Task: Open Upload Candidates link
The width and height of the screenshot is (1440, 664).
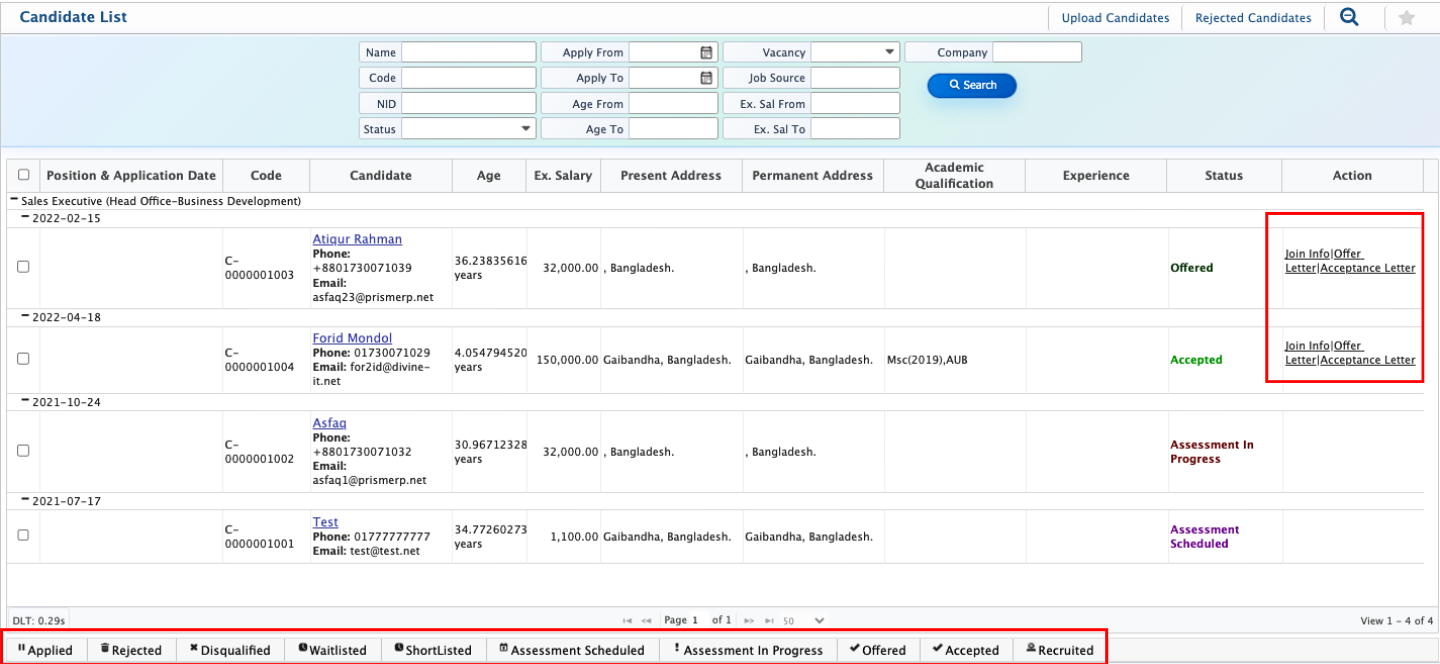Action: pyautogui.click(x=1115, y=18)
